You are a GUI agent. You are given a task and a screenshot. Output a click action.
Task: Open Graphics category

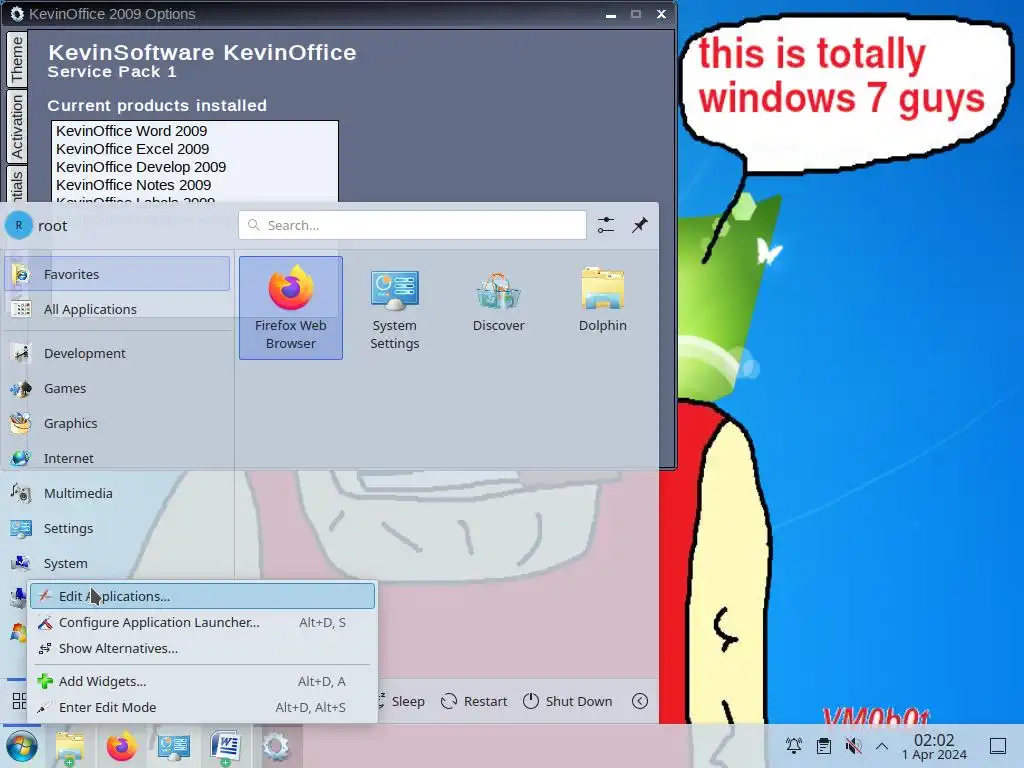pos(118,423)
